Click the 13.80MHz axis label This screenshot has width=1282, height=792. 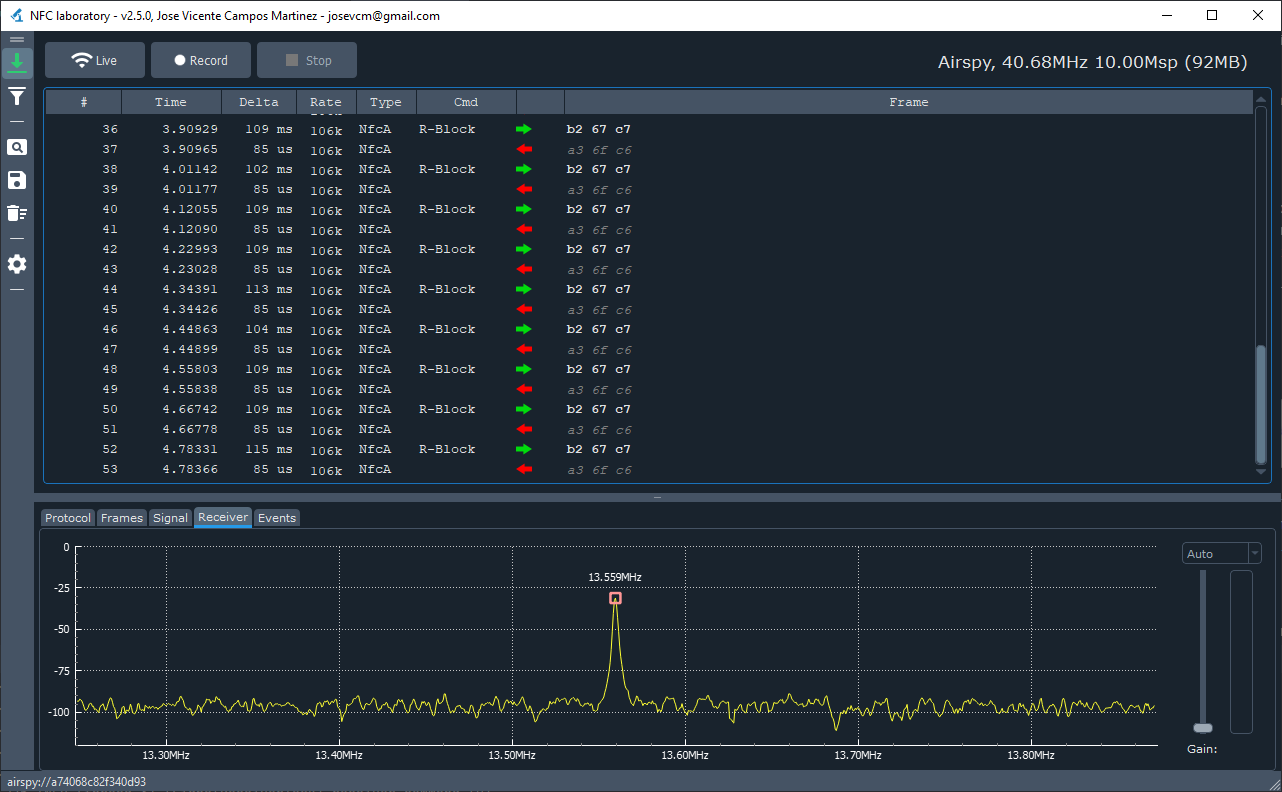[x=1031, y=755]
